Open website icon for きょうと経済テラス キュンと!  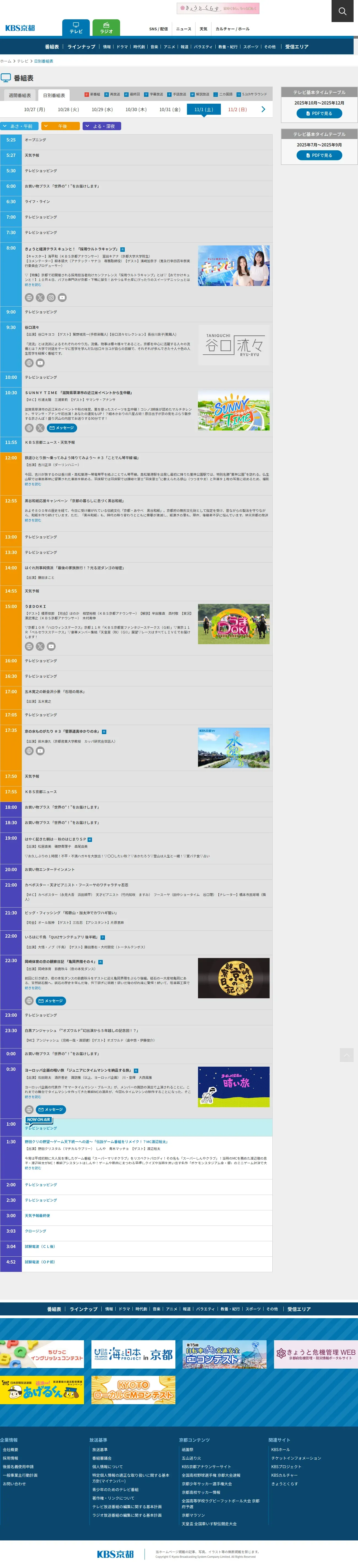click(29, 298)
